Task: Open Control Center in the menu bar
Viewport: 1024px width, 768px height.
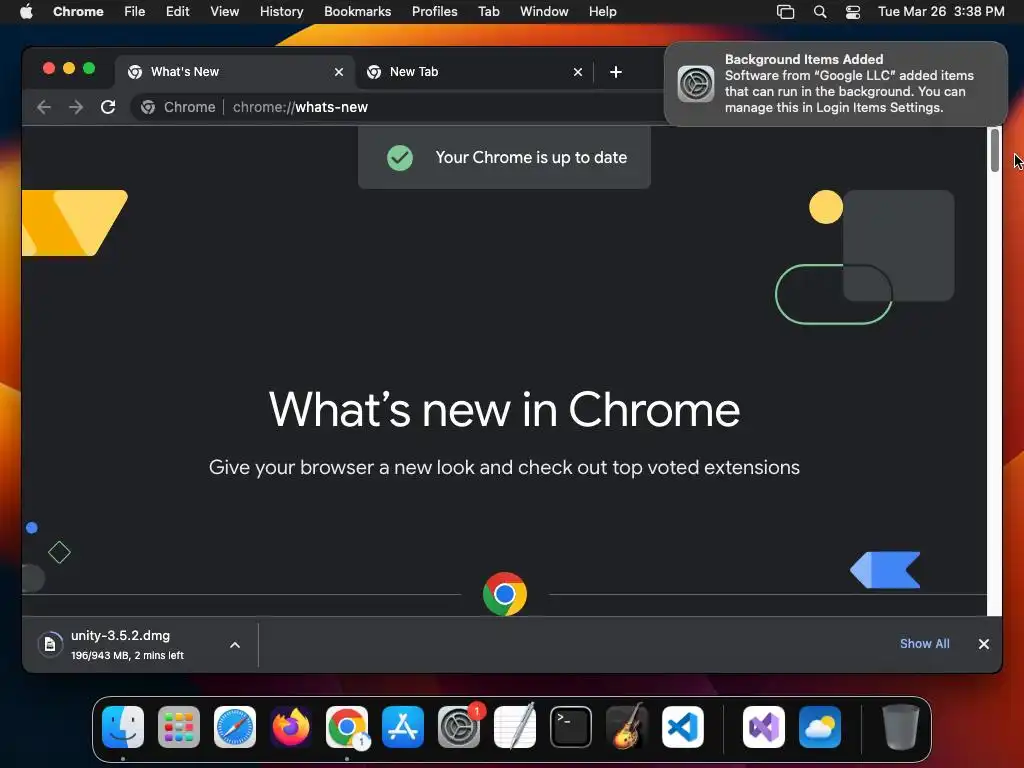Action: click(853, 12)
